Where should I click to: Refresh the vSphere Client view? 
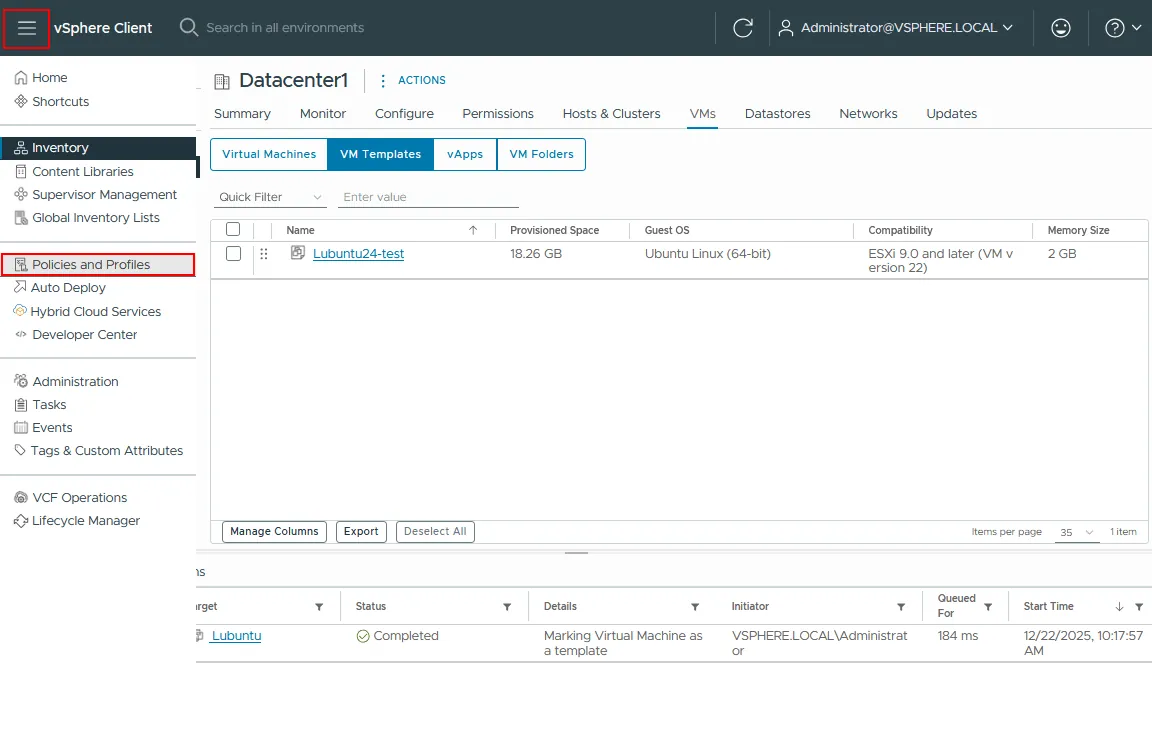pos(743,28)
